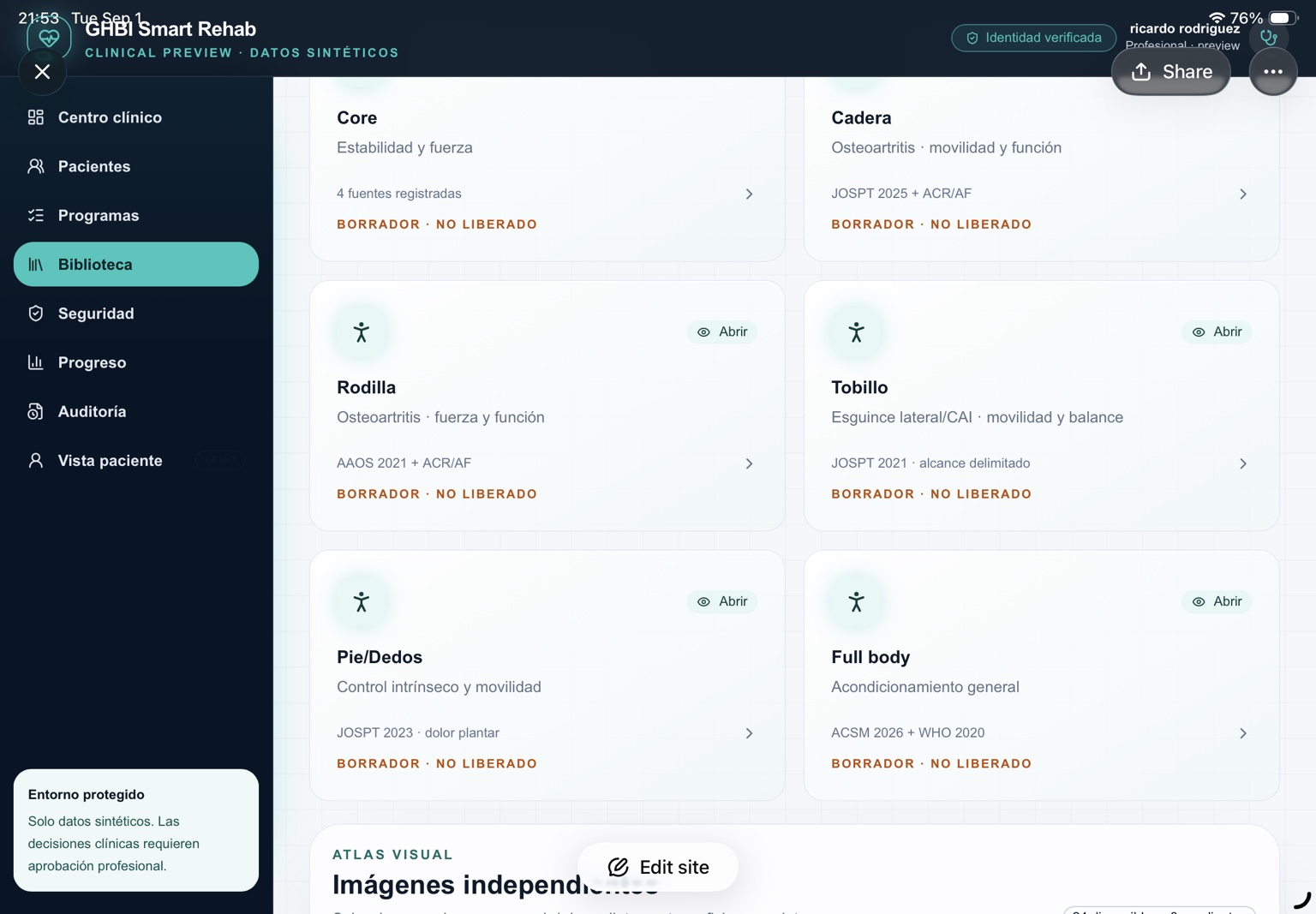Expand Pie/Dedos JOSPT 2023 chevron
Image resolution: width=1316 pixels, height=914 pixels.
pos(749,733)
